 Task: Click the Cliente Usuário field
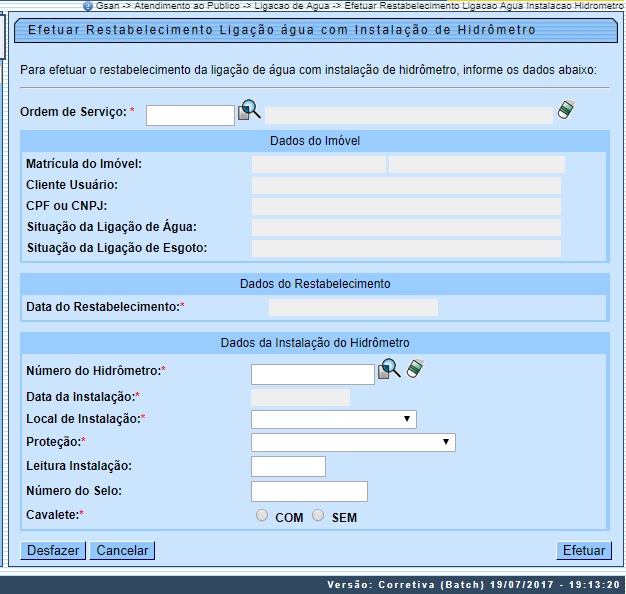406,185
